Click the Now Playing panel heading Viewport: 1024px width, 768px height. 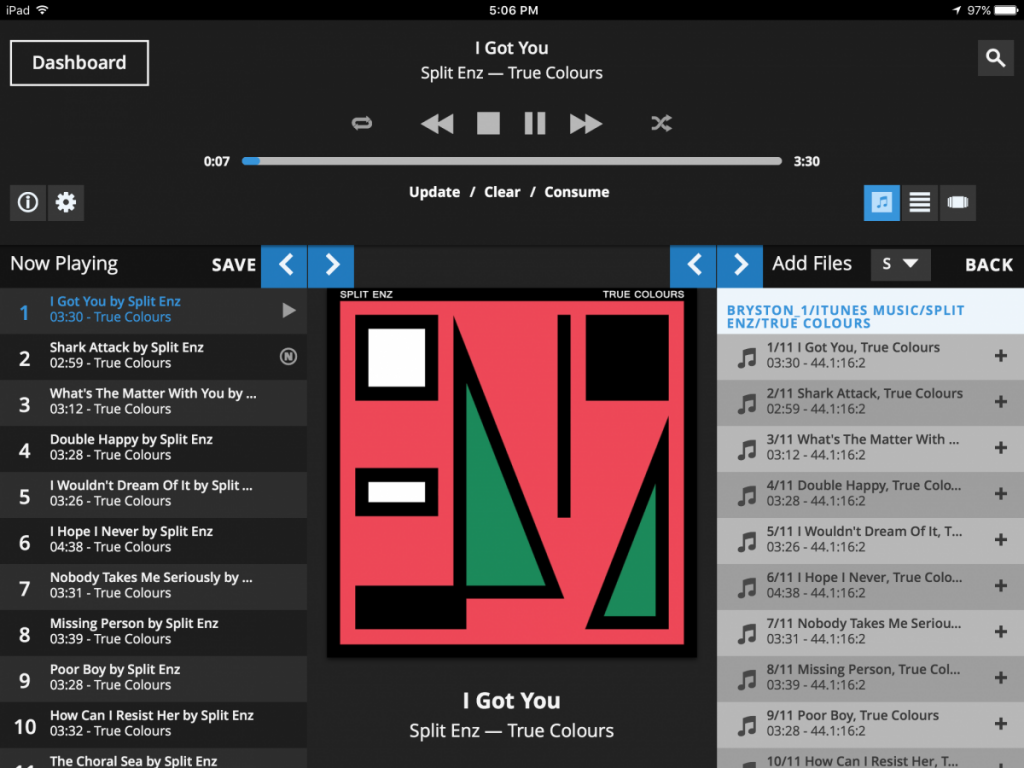pyautogui.click(x=64, y=264)
